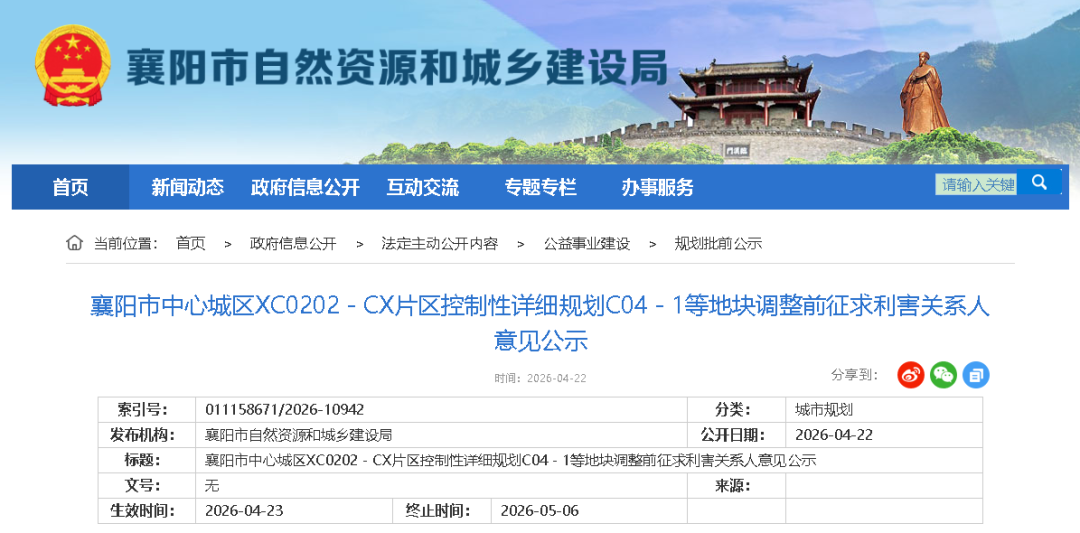Open the 专题专栏 menu item
1080x533 pixels.
[x=540, y=187]
